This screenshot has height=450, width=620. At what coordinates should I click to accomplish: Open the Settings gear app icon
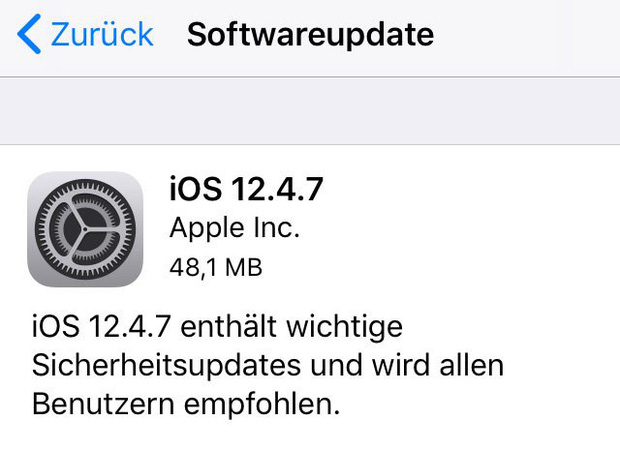(x=85, y=229)
